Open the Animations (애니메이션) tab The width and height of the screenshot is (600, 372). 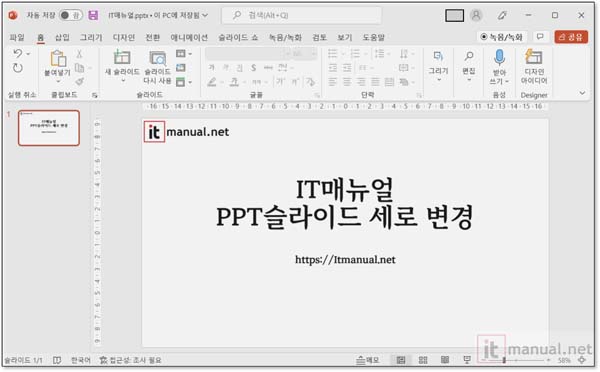point(189,37)
